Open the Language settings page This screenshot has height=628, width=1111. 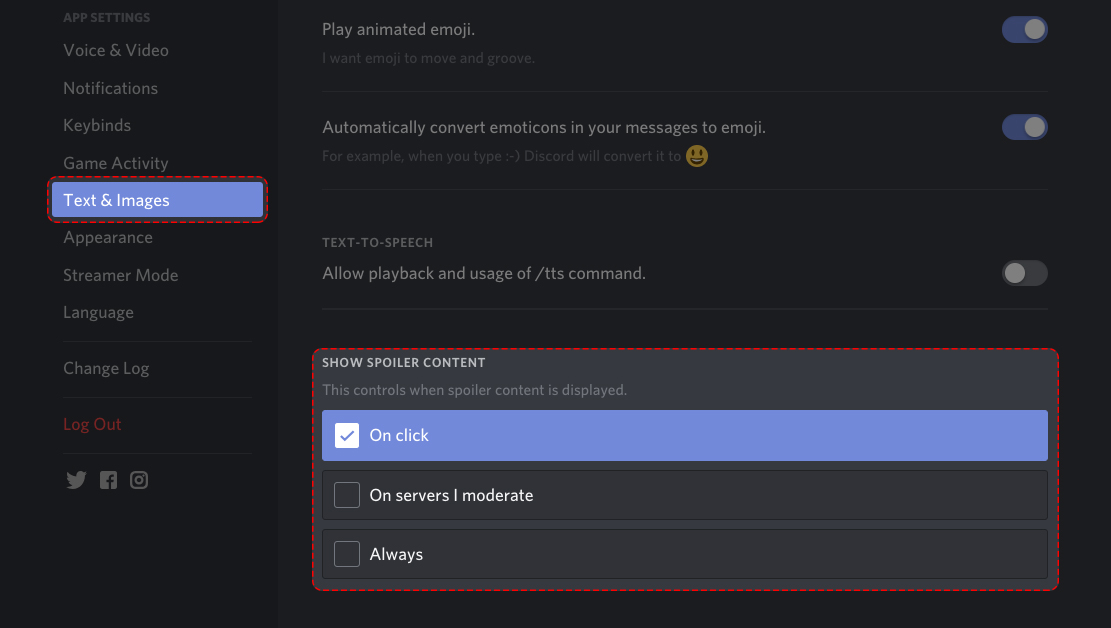pyautogui.click(x=98, y=312)
